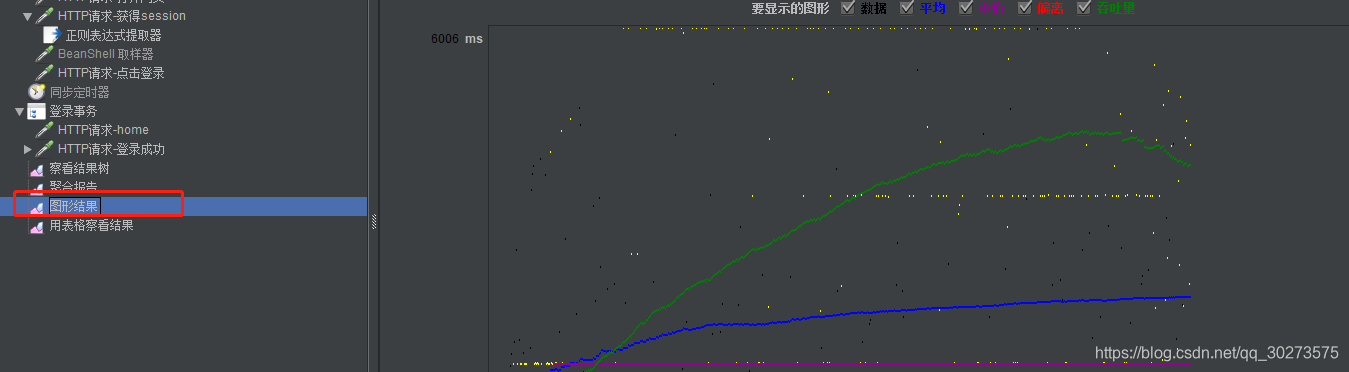Select BeanShell 取样器 tree item
Image resolution: width=1349 pixels, height=372 pixels.
[105, 54]
